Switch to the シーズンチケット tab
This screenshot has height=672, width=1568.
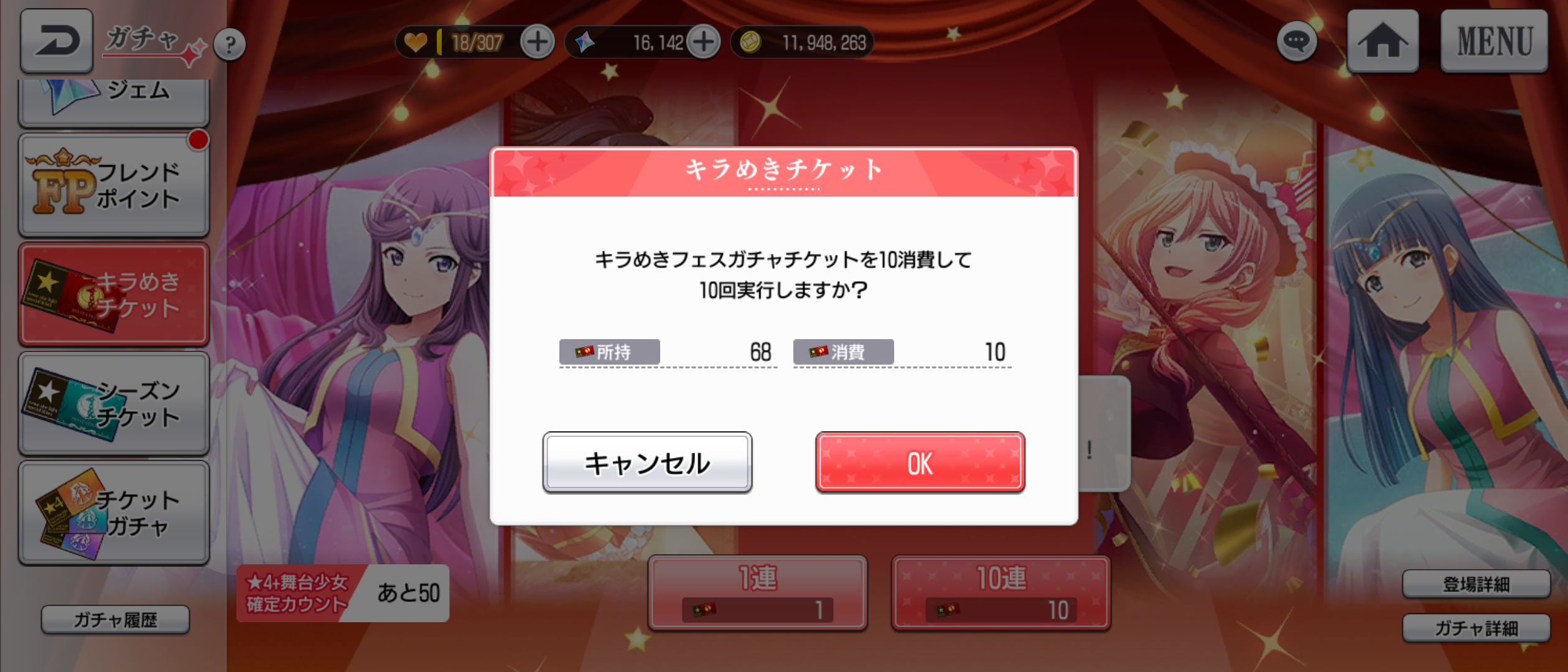coord(114,403)
